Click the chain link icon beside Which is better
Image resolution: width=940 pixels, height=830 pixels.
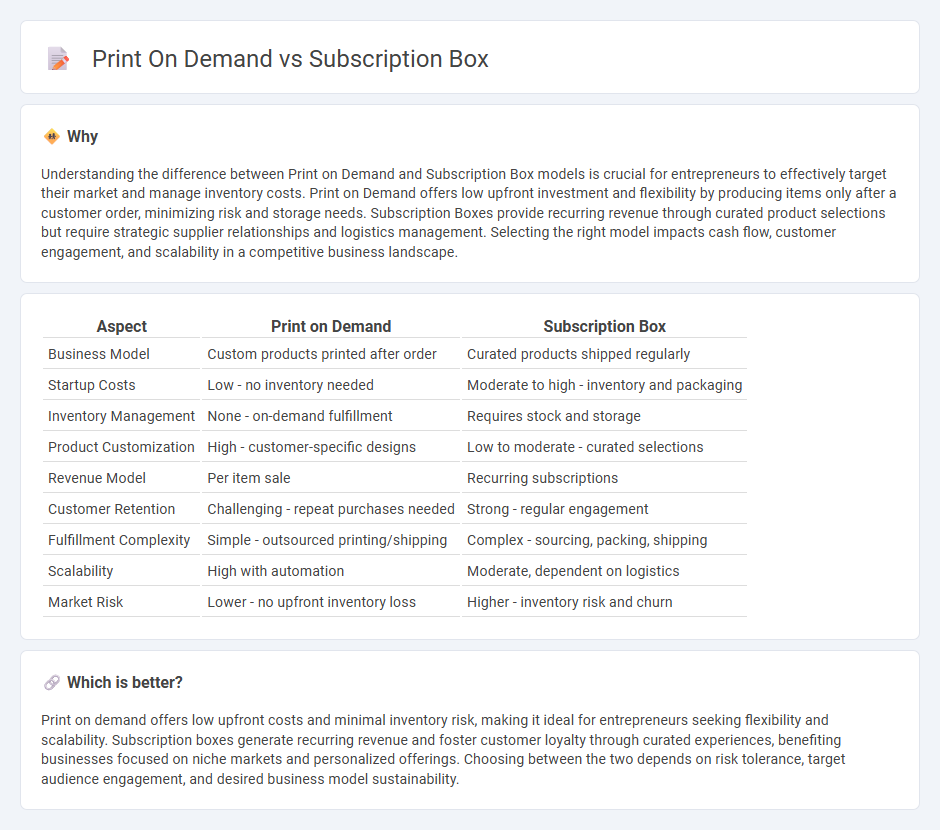click(x=52, y=683)
